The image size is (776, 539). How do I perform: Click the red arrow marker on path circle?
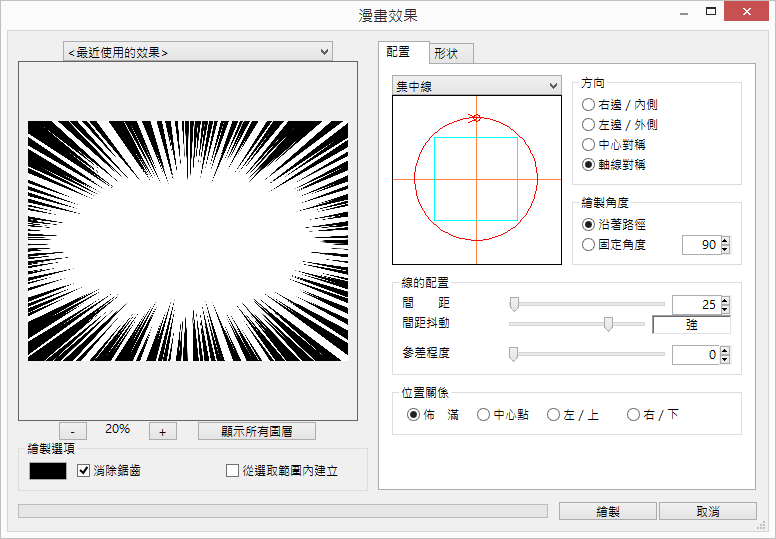(475, 118)
